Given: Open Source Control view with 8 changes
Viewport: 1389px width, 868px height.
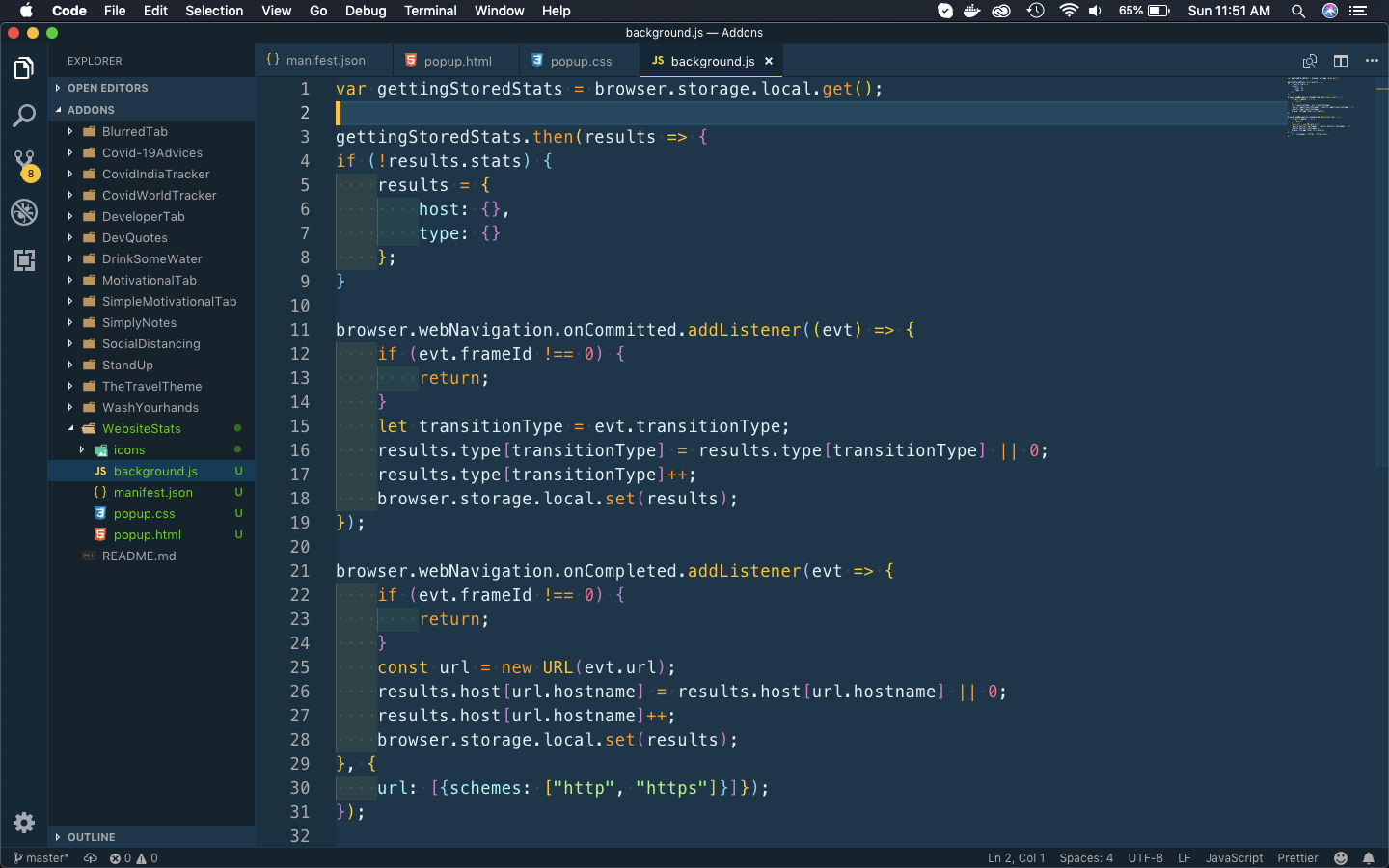Looking at the screenshot, I should [24, 165].
